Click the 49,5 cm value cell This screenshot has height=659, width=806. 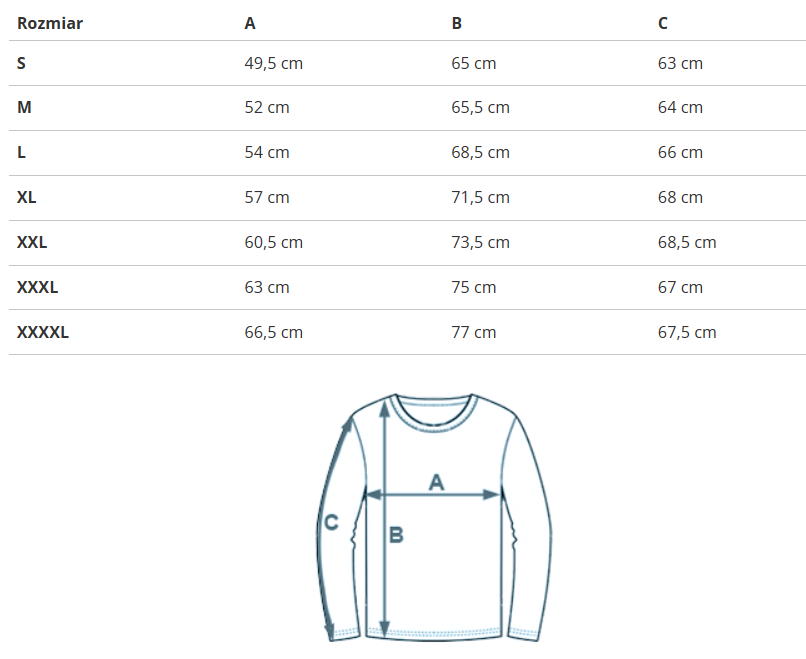coord(274,63)
